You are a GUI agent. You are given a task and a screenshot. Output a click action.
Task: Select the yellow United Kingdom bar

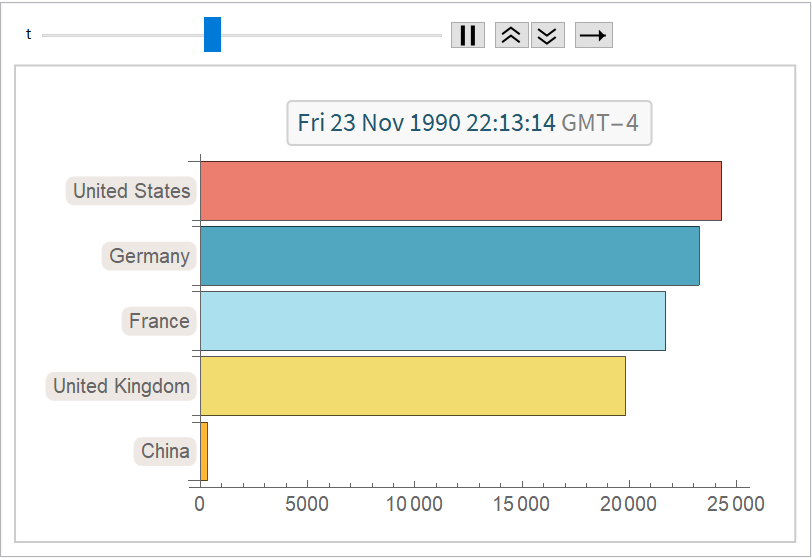(412, 386)
